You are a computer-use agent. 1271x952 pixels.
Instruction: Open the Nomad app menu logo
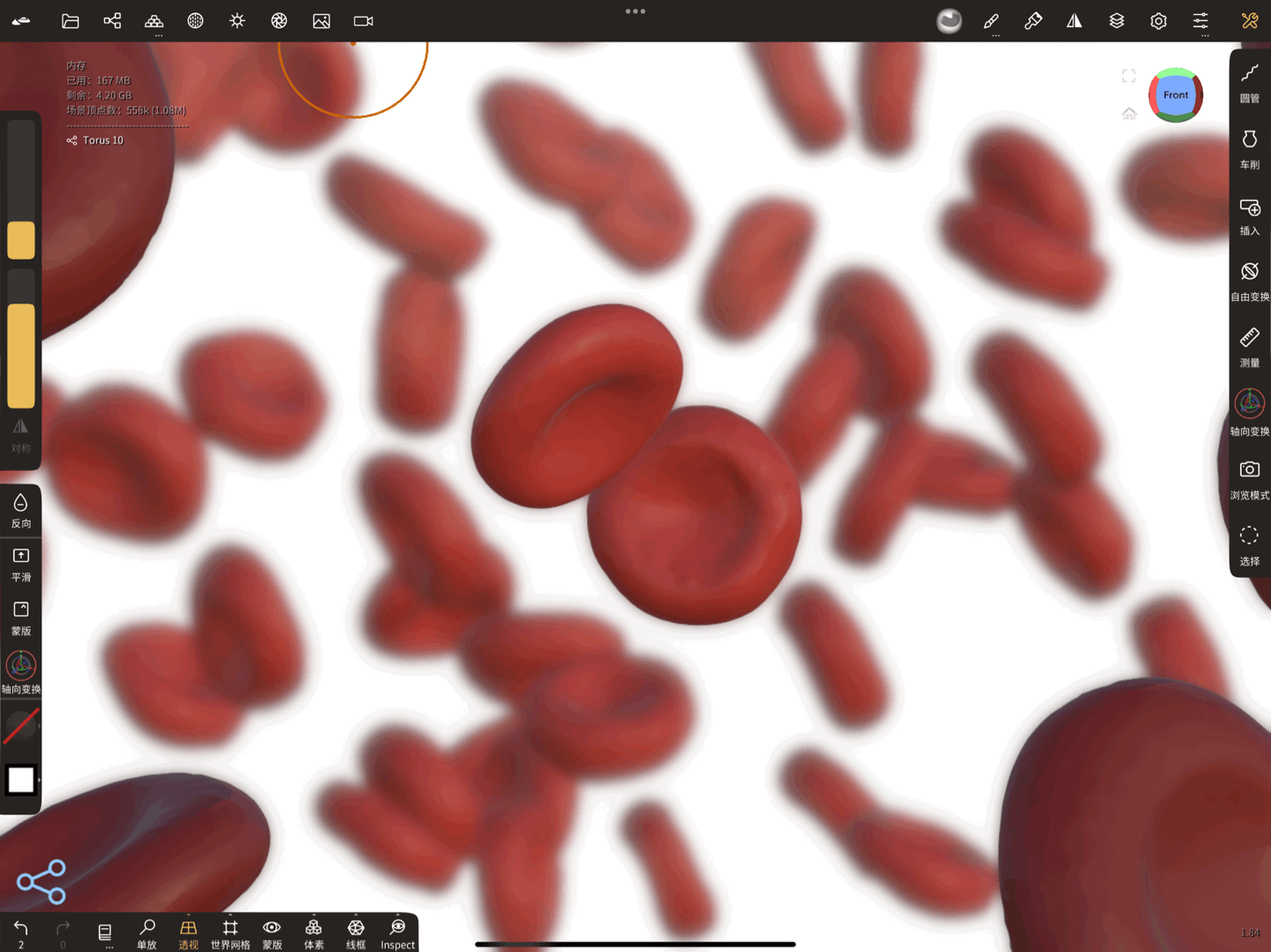click(21, 20)
